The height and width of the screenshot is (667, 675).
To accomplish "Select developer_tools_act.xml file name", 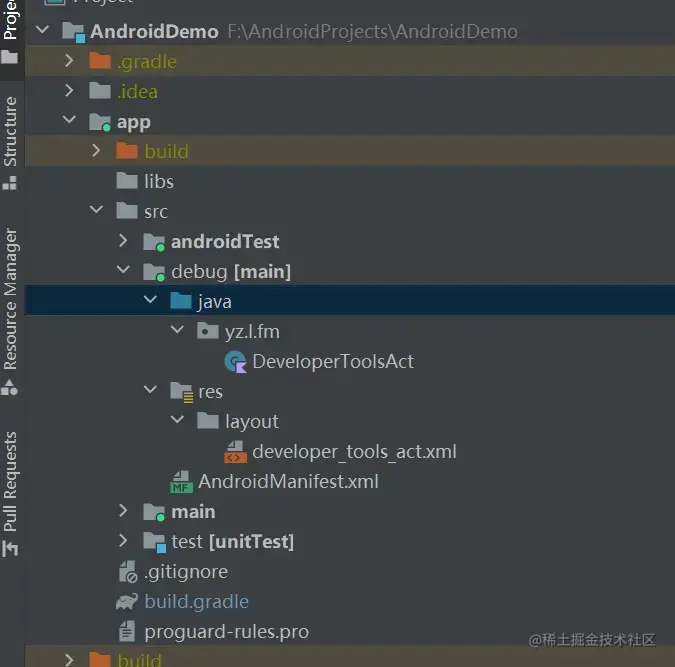I will click(354, 452).
